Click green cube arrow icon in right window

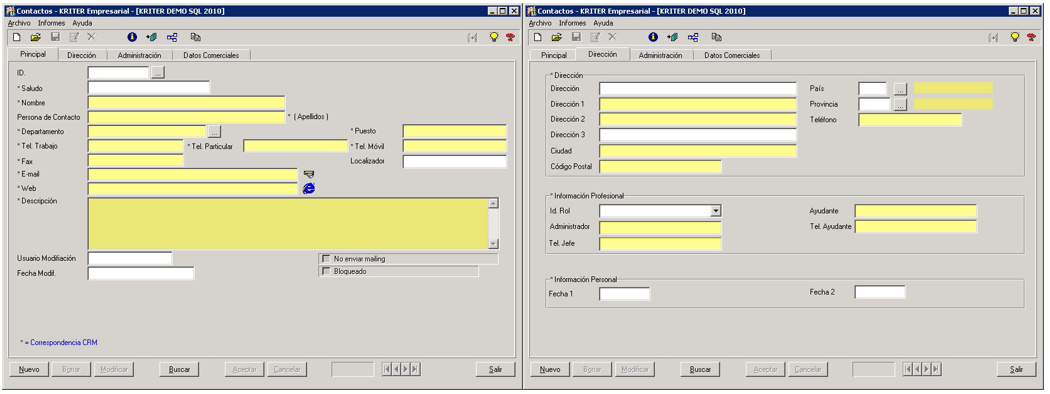tap(672, 38)
